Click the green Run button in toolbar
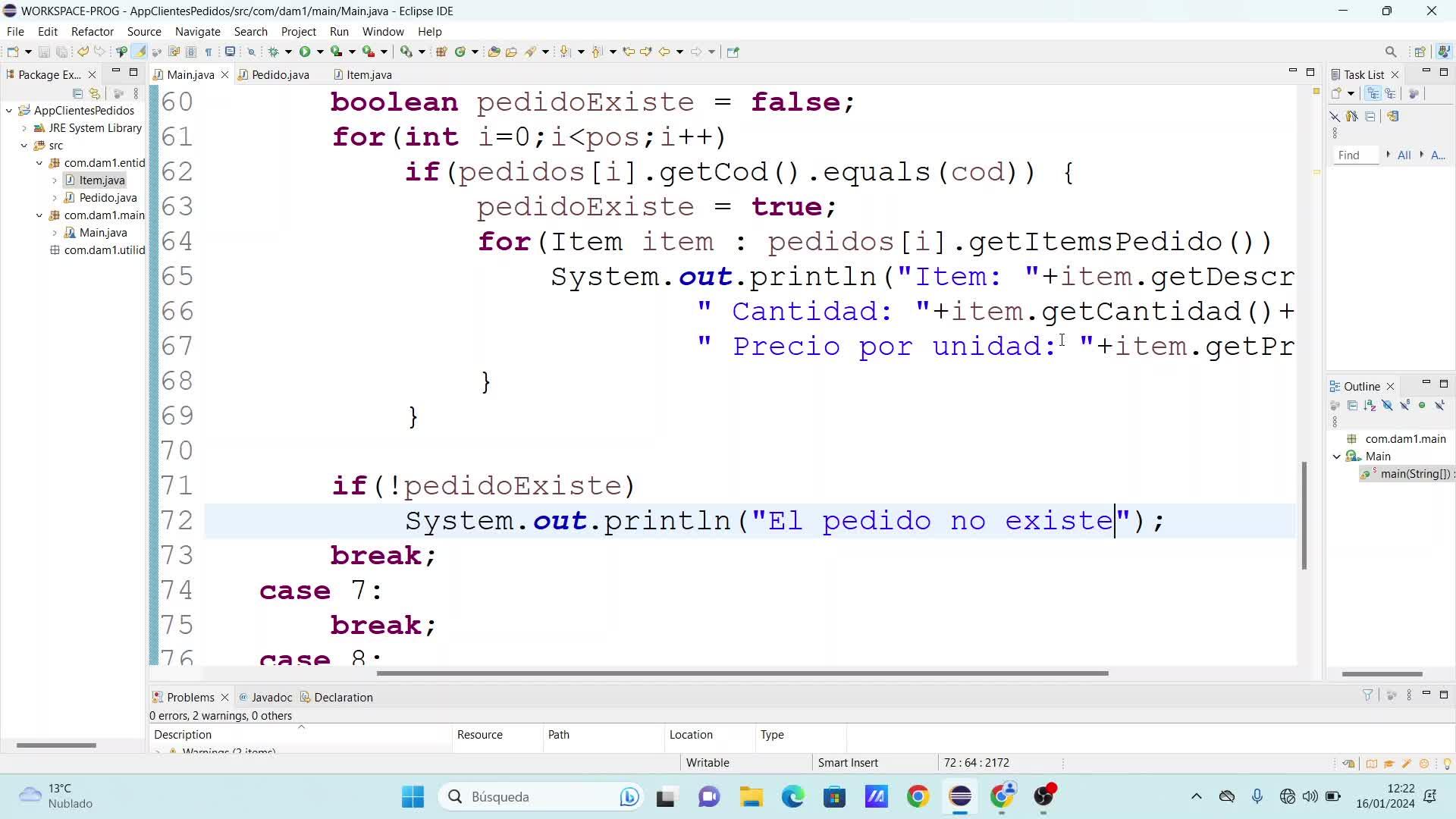This screenshot has height=819, width=1456. pyautogui.click(x=305, y=52)
